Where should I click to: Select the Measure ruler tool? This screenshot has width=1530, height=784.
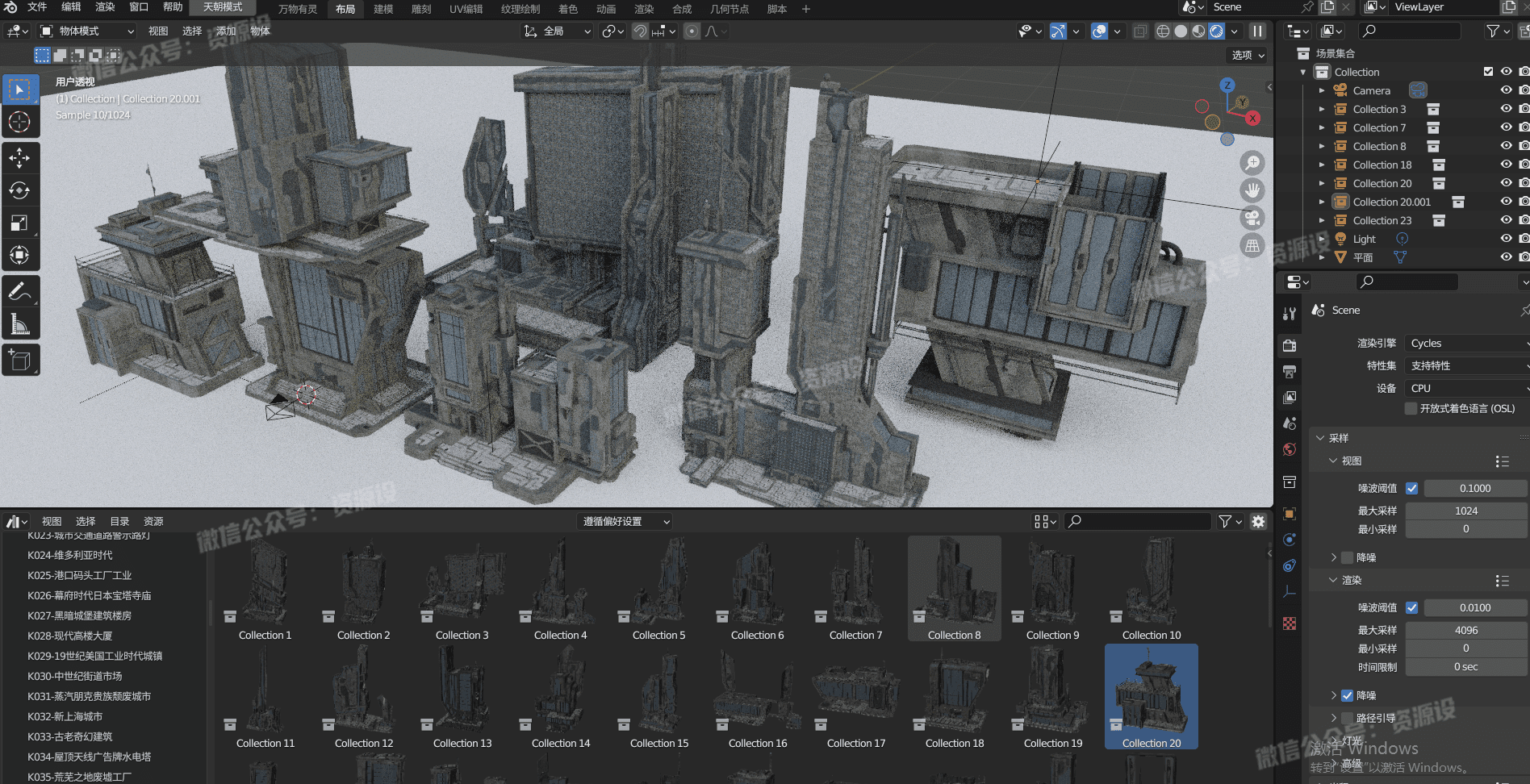tap(19, 324)
